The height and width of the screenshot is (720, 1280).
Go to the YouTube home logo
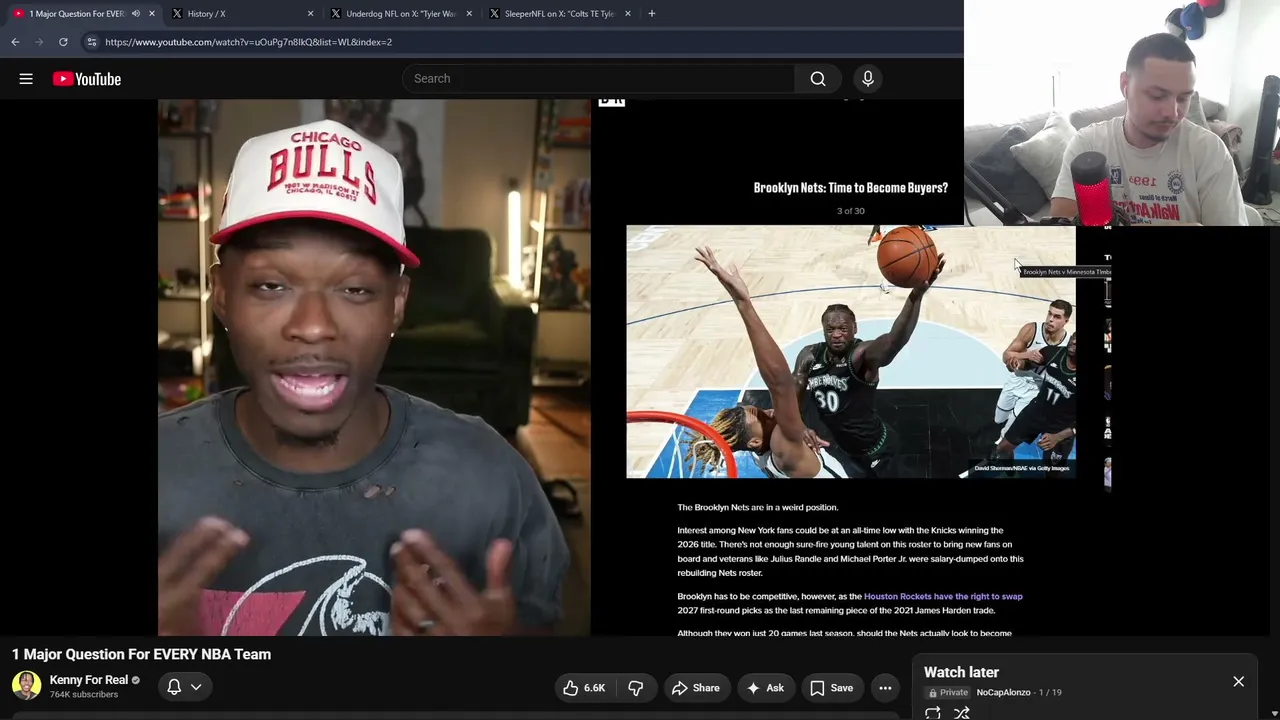coord(87,79)
